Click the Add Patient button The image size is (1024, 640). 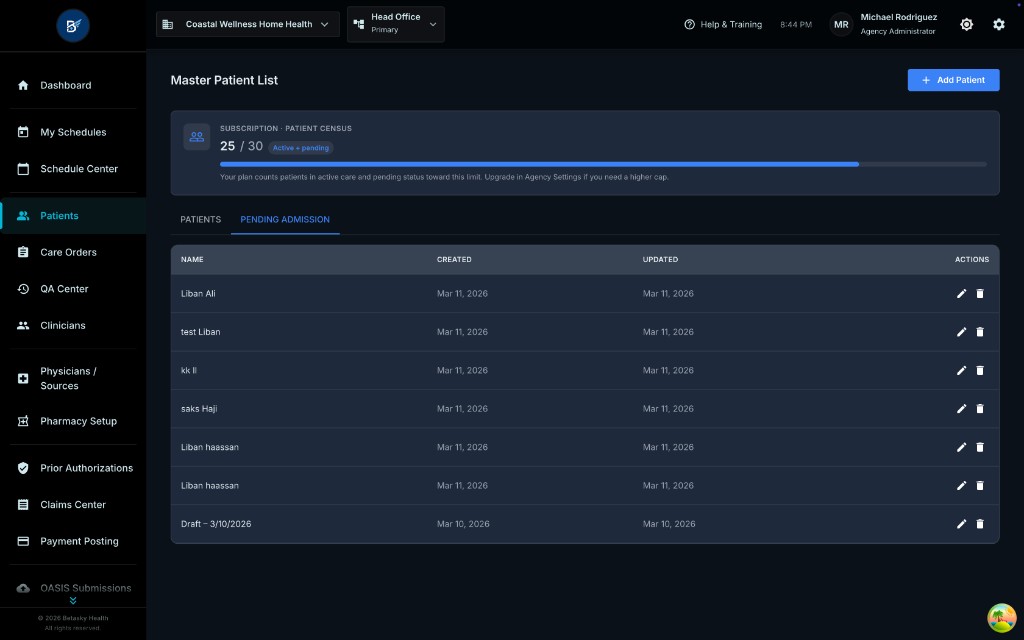click(x=953, y=80)
